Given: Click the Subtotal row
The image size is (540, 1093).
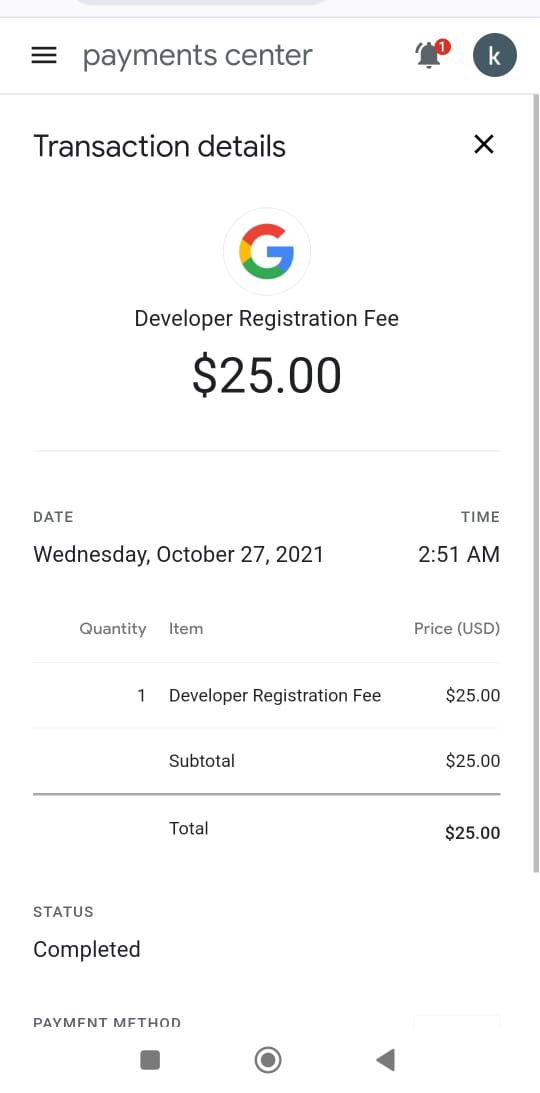Looking at the screenshot, I should pos(266,761).
